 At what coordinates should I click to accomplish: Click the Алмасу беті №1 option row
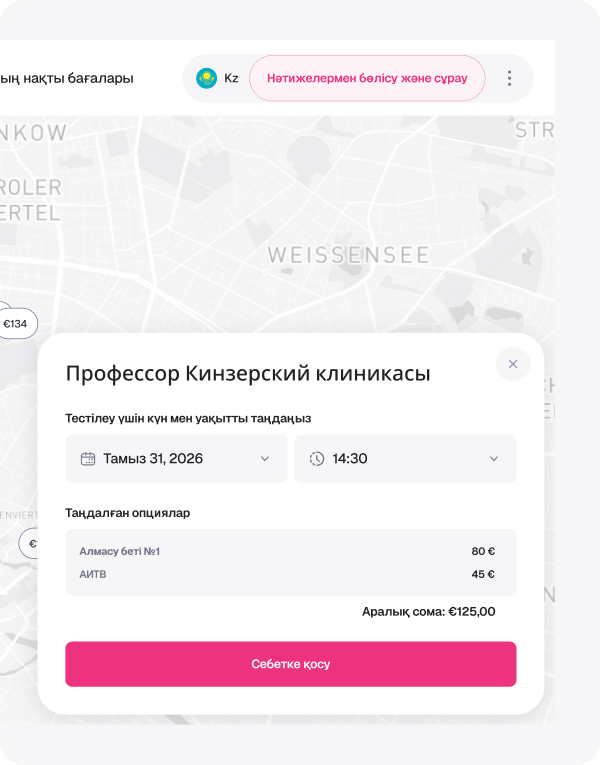point(290,551)
